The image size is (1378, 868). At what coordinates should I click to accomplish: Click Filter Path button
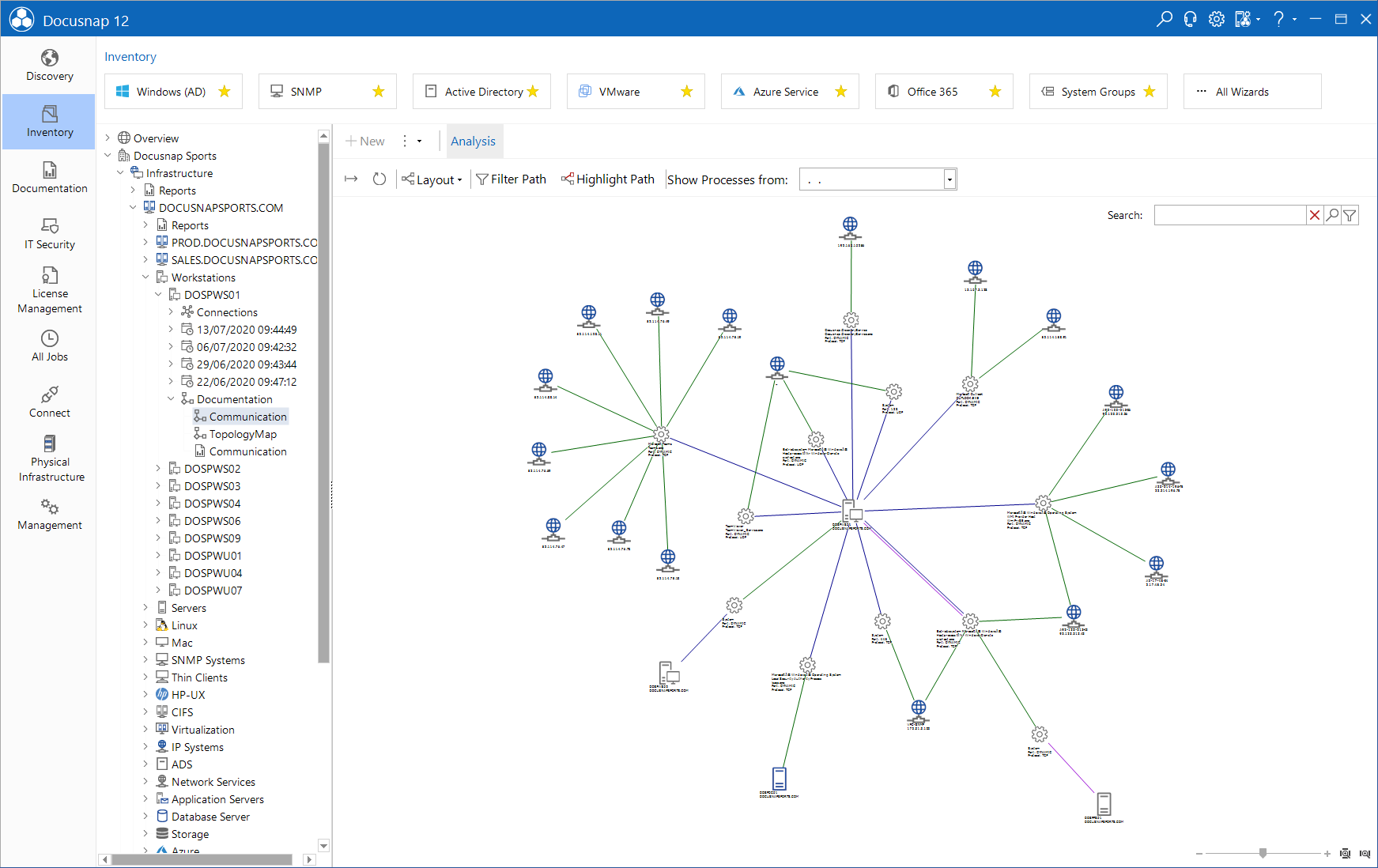coord(512,179)
